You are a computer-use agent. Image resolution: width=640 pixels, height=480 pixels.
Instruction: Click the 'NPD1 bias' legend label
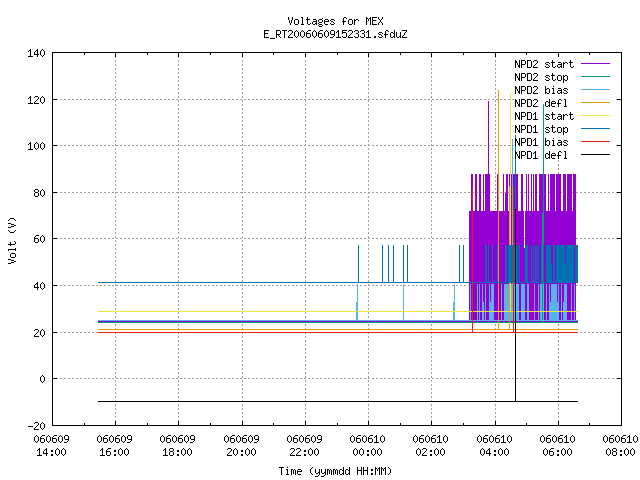(541, 142)
